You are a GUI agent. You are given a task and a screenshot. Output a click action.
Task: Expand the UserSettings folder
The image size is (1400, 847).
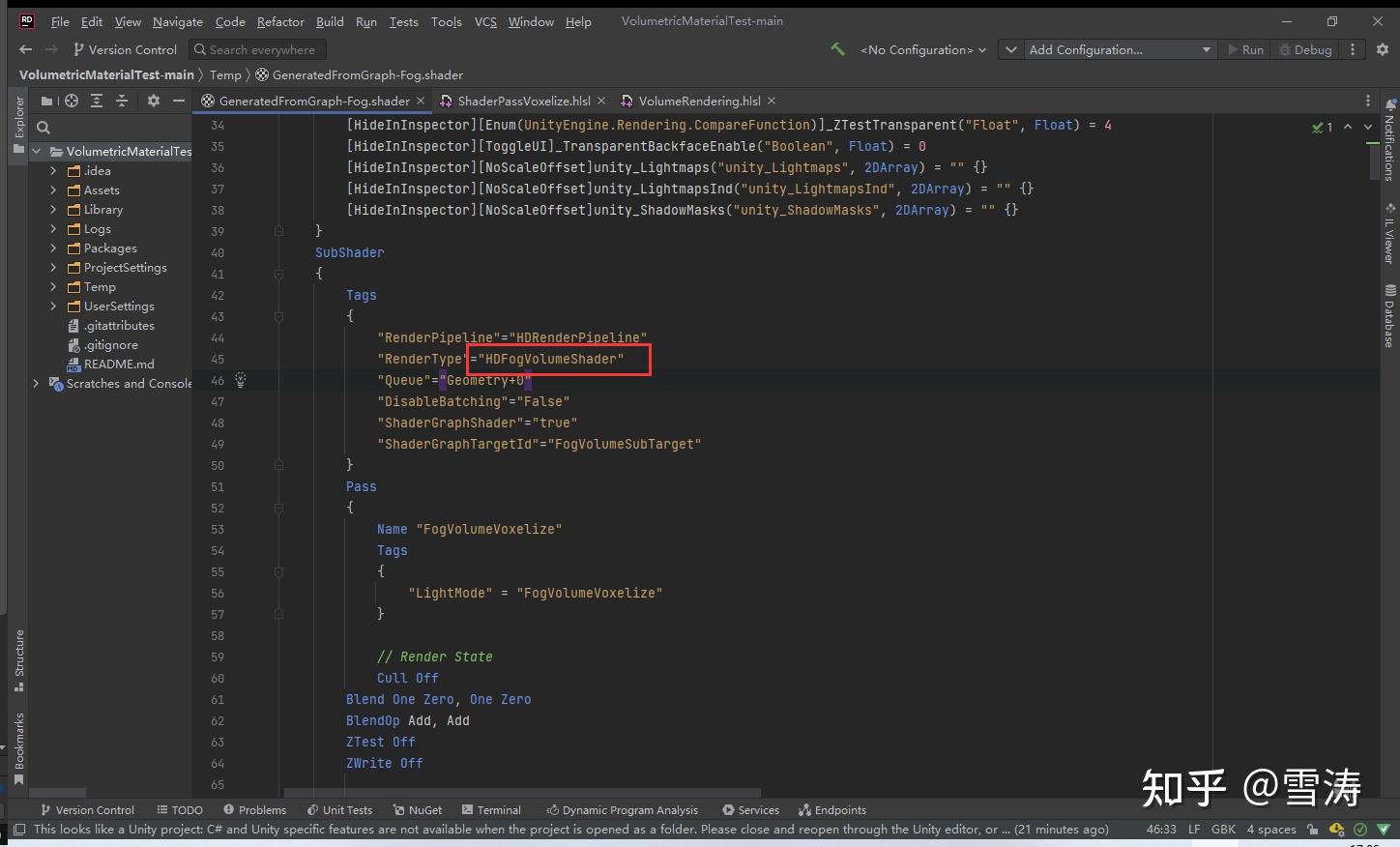(x=53, y=307)
